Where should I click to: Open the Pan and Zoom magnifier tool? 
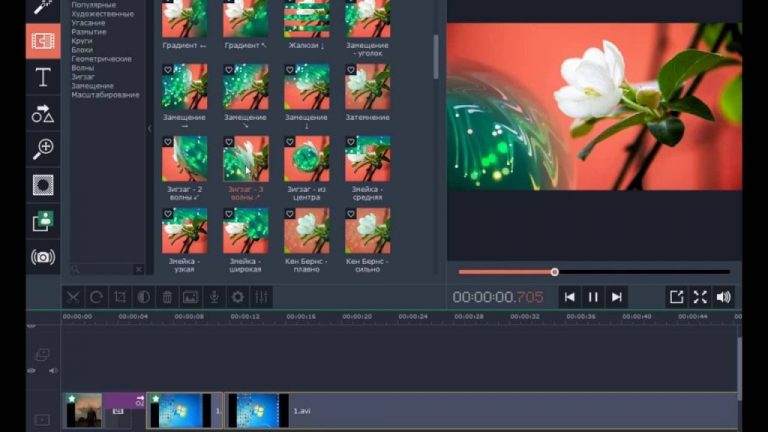pos(43,149)
